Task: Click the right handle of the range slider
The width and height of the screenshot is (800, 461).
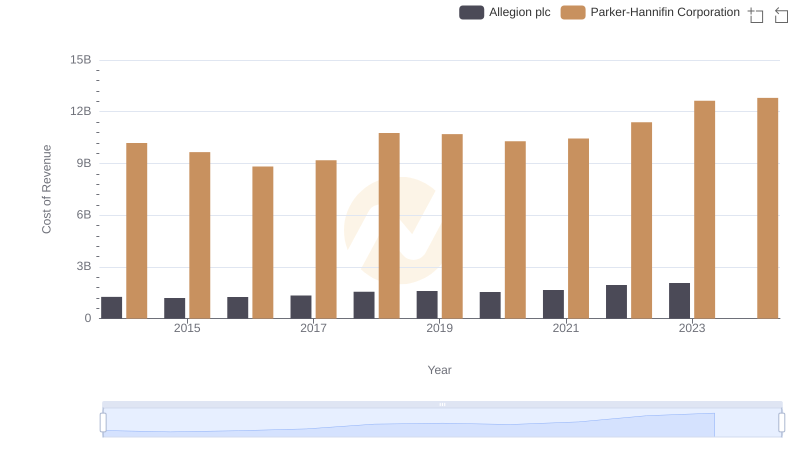Action: click(782, 423)
